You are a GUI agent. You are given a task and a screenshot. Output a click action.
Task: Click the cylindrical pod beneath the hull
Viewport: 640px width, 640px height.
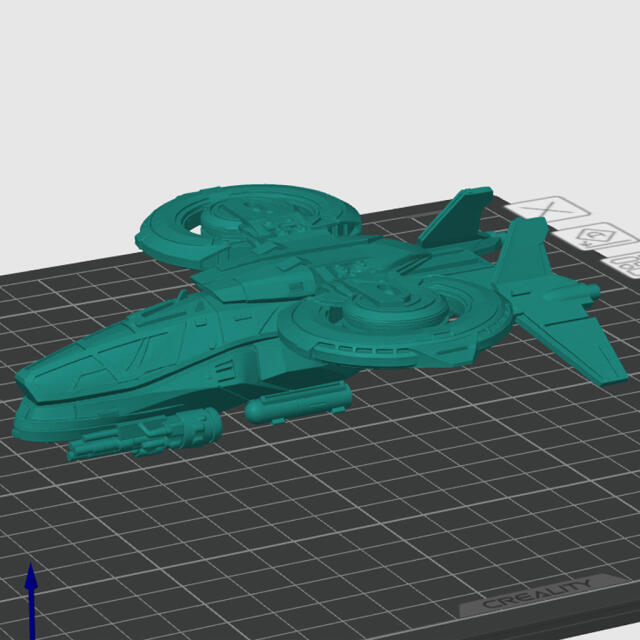click(x=297, y=403)
